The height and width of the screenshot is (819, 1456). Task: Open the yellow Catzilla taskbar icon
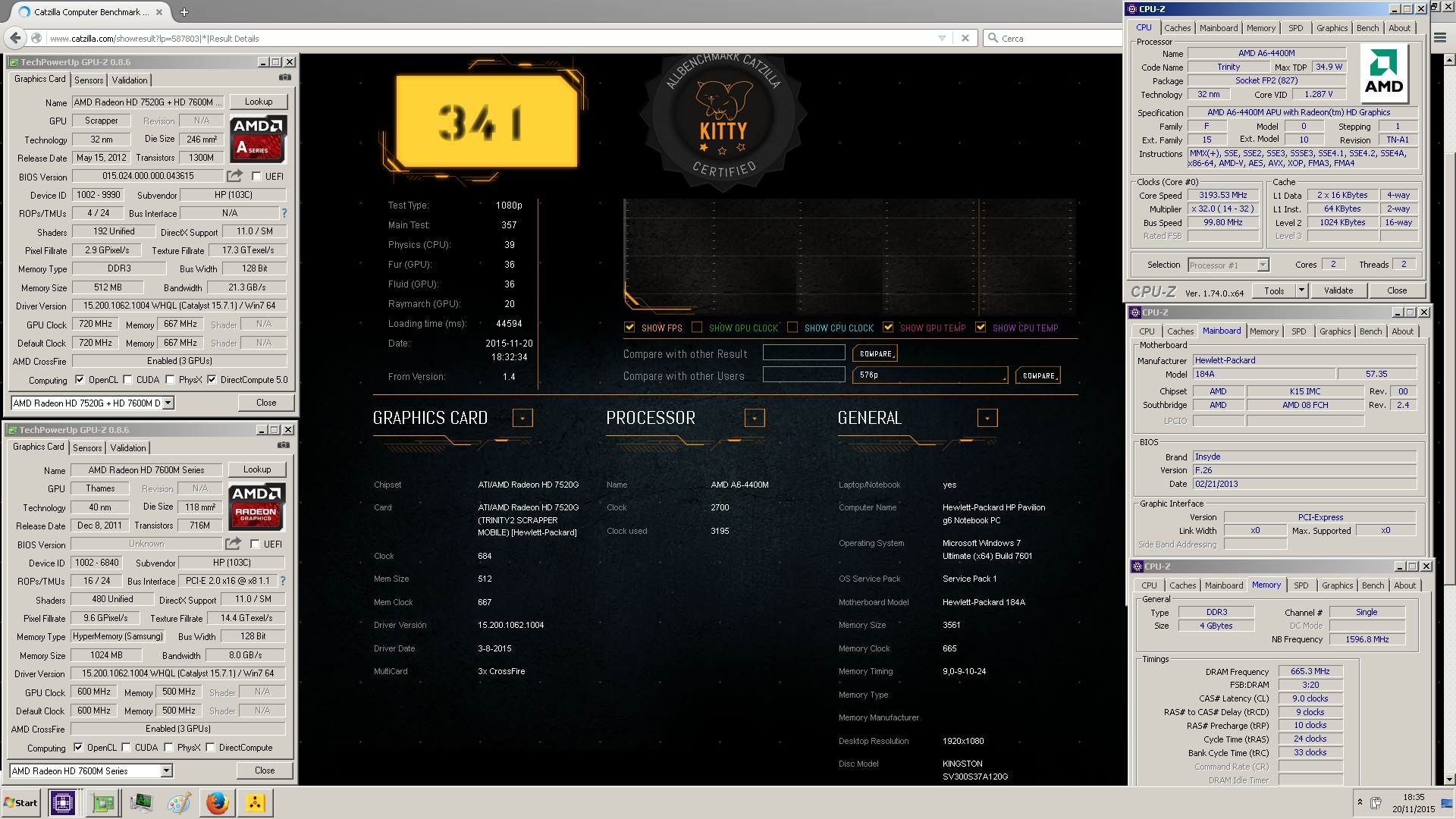(x=256, y=802)
